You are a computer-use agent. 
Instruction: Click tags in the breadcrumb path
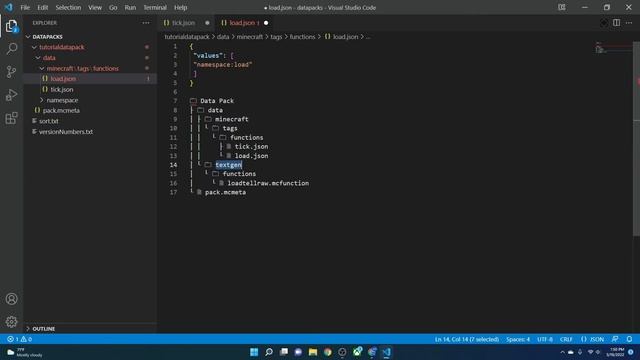tap(276, 37)
